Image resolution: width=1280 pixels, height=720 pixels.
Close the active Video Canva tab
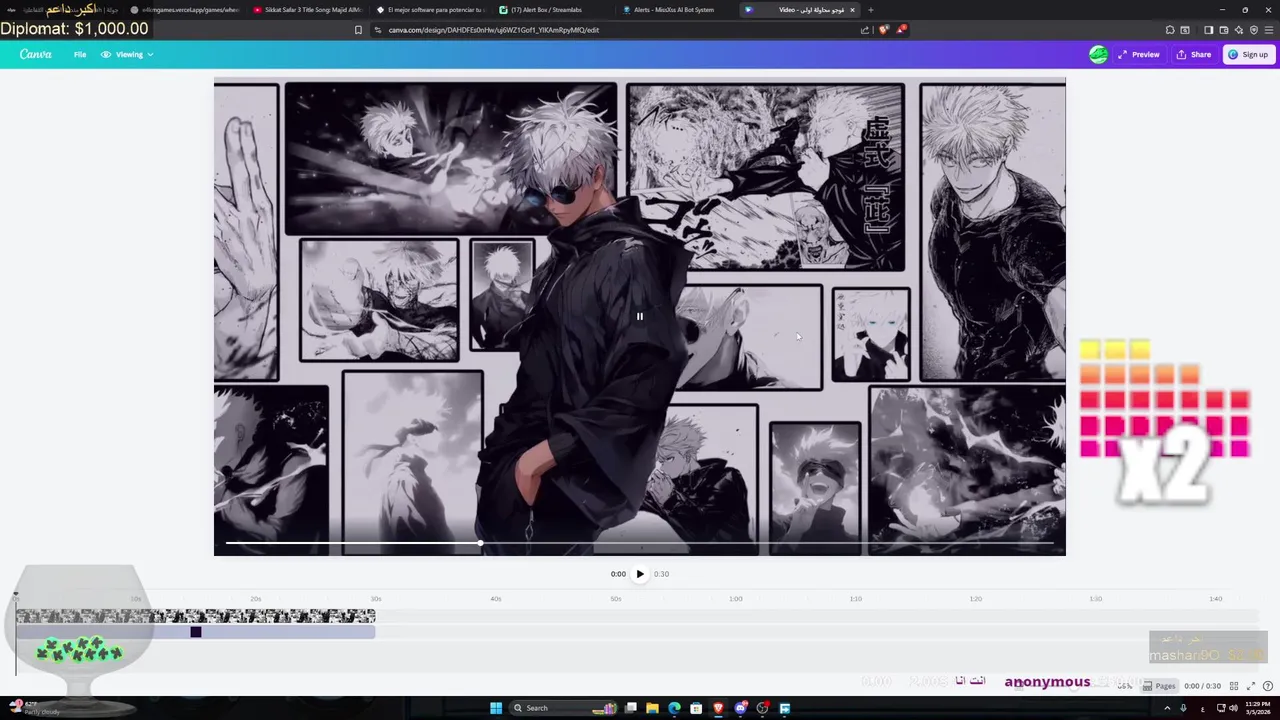[852, 10]
